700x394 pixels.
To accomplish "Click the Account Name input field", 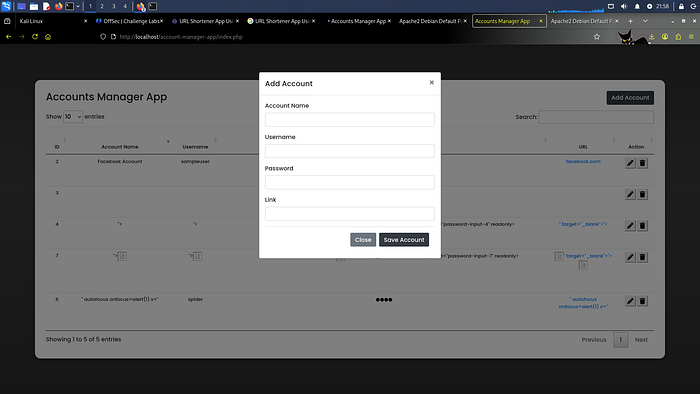I will (x=350, y=120).
